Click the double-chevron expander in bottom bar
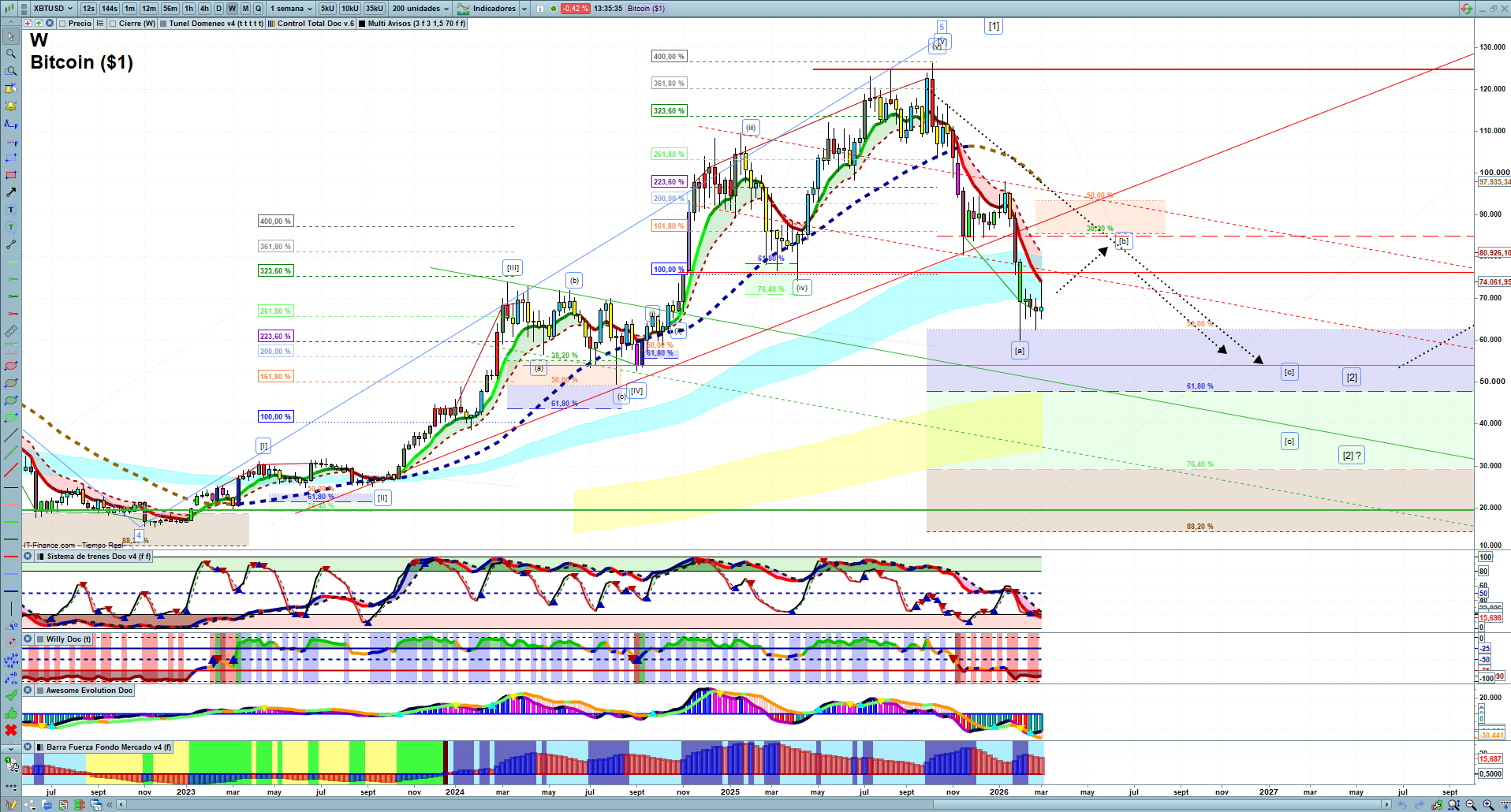 111,805
